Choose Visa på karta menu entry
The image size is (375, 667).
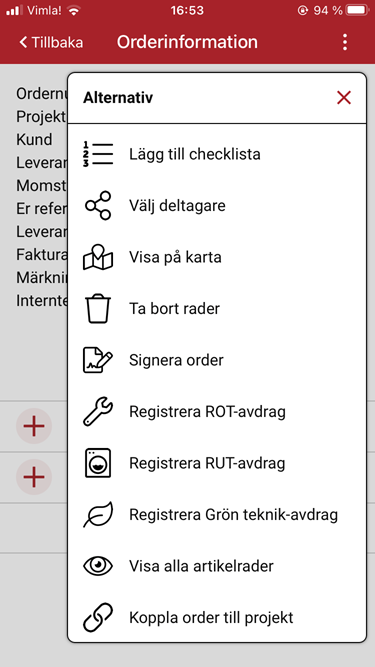(x=175, y=257)
